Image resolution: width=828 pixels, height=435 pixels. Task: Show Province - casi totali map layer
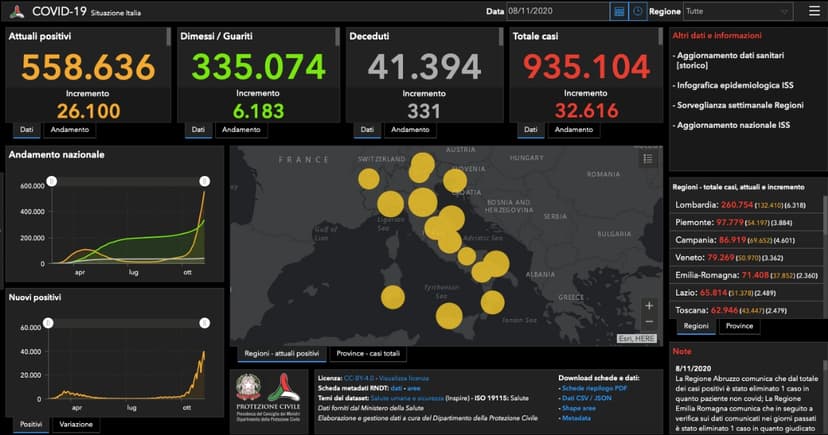pyautogui.click(x=369, y=354)
